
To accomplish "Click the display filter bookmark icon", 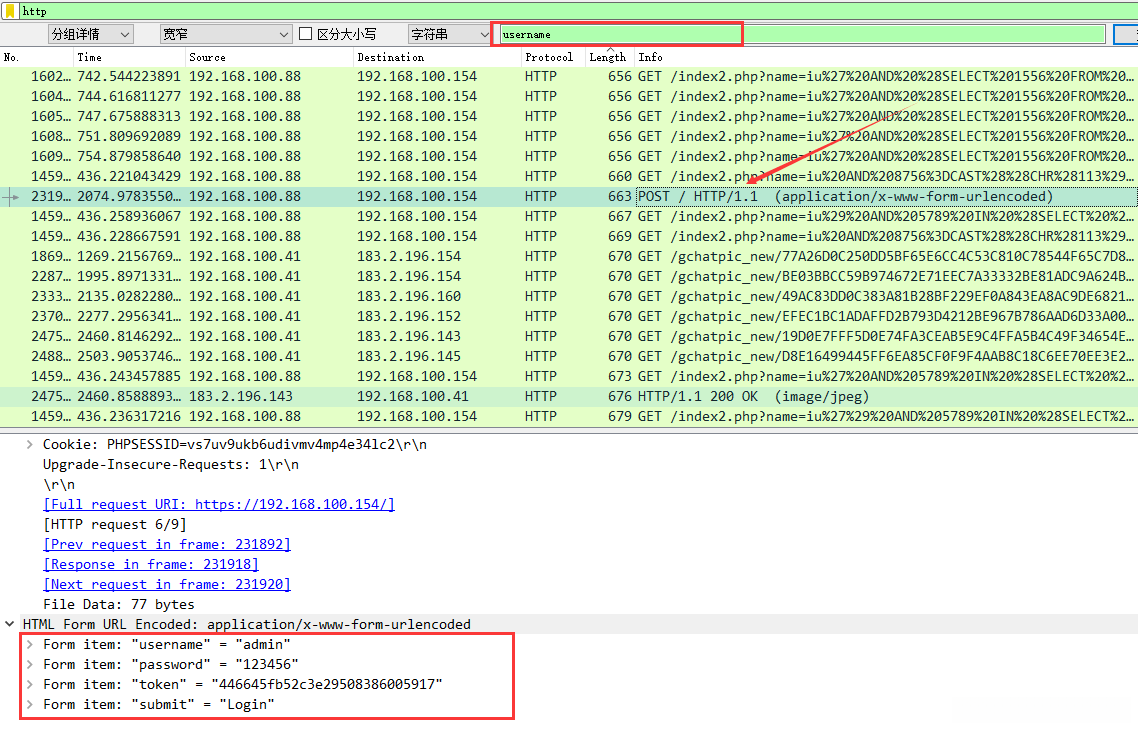I will pos(10,11).
